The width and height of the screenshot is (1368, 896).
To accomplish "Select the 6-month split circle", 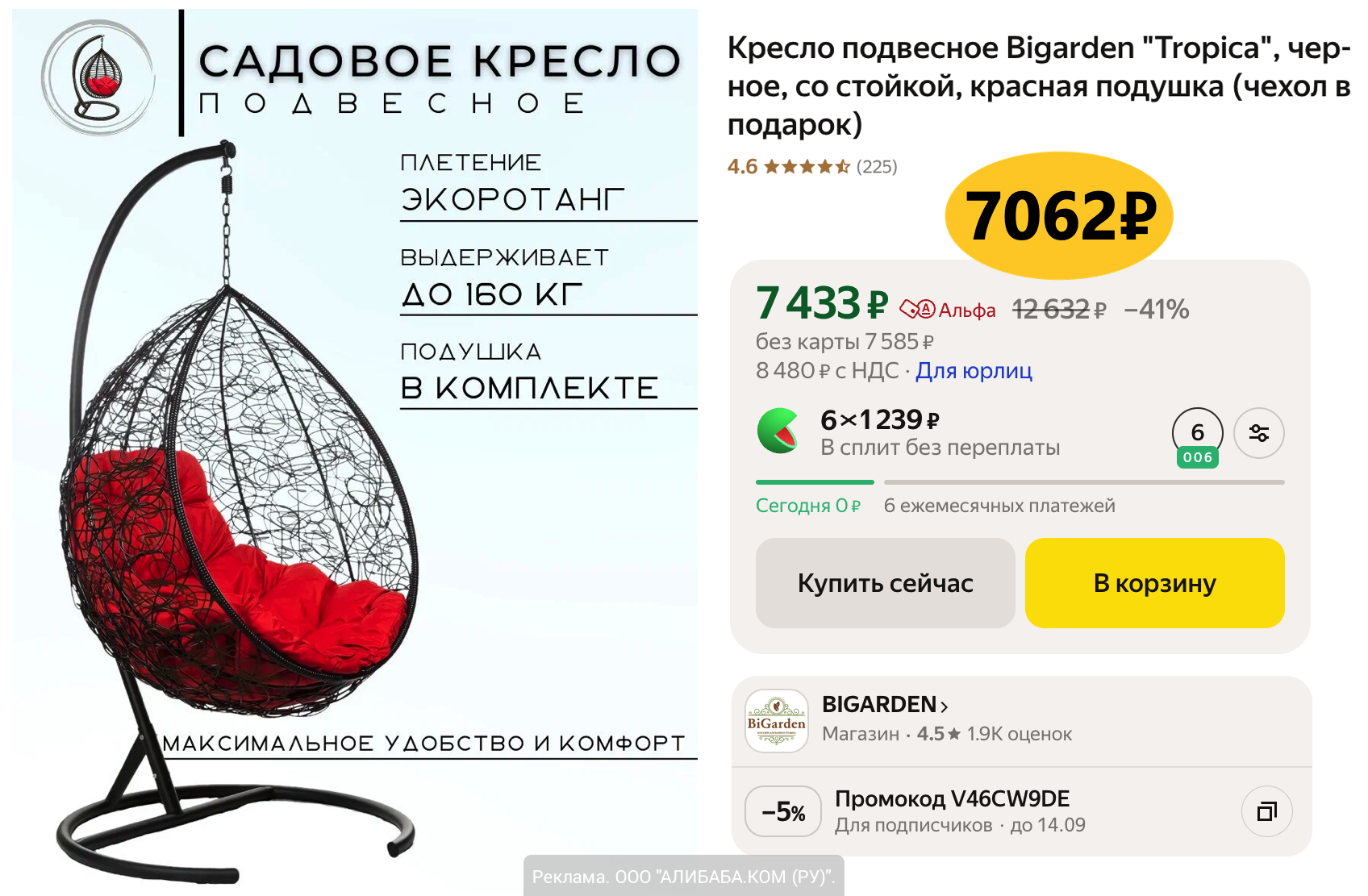I will click(x=1198, y=436).
